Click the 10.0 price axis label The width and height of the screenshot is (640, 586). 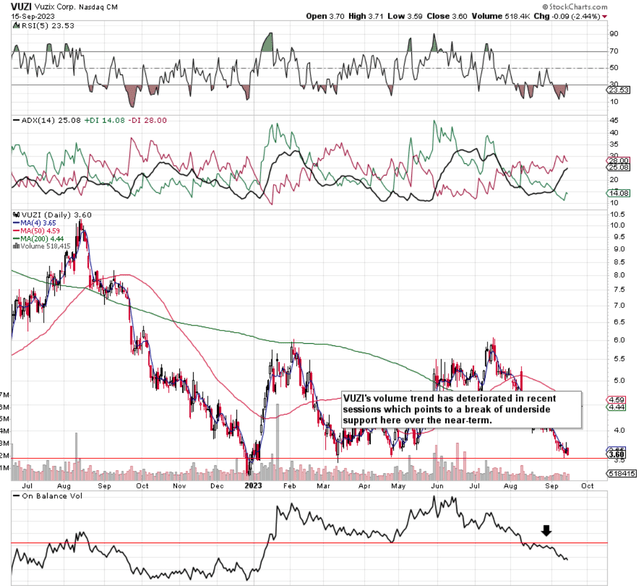(617, 225)
